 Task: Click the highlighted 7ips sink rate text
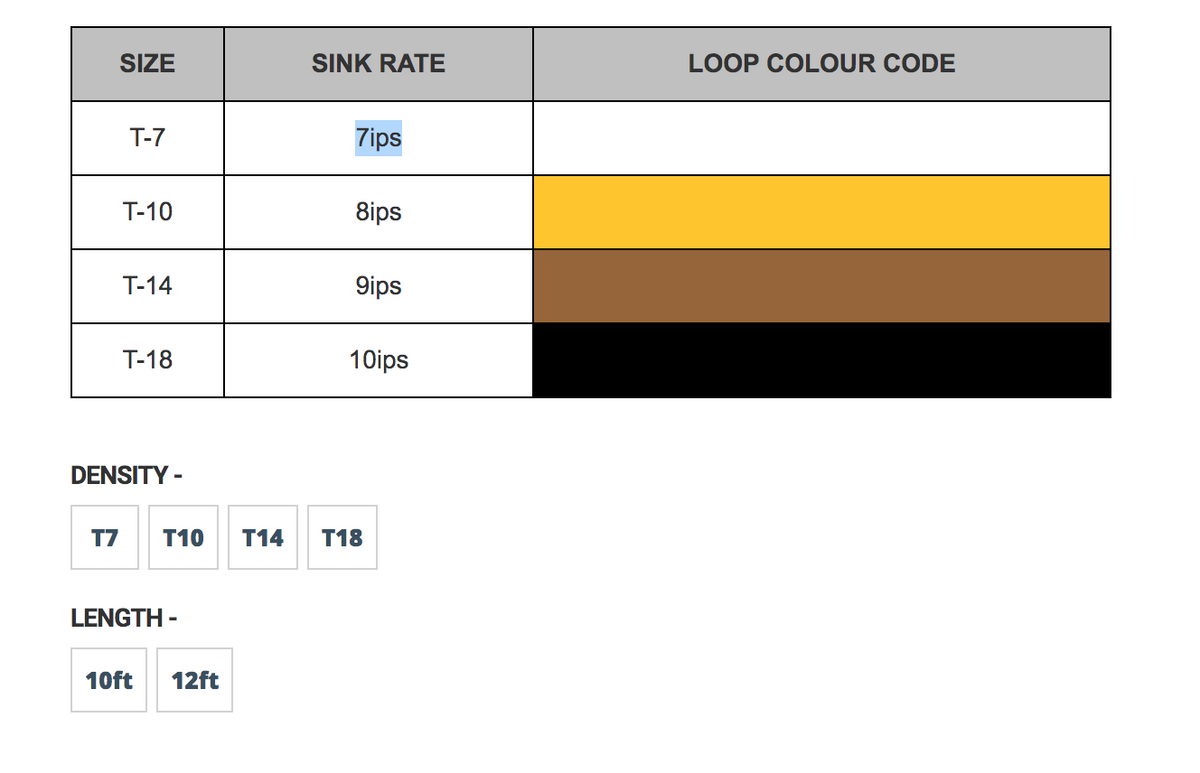click(x=378, y=138)
